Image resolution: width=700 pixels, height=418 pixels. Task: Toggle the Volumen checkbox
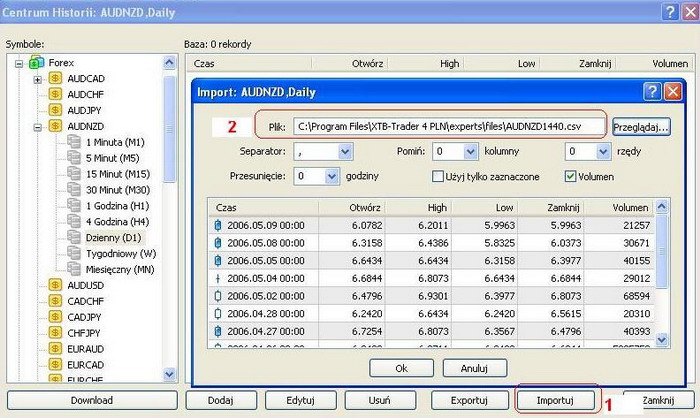tap(571, 176)
